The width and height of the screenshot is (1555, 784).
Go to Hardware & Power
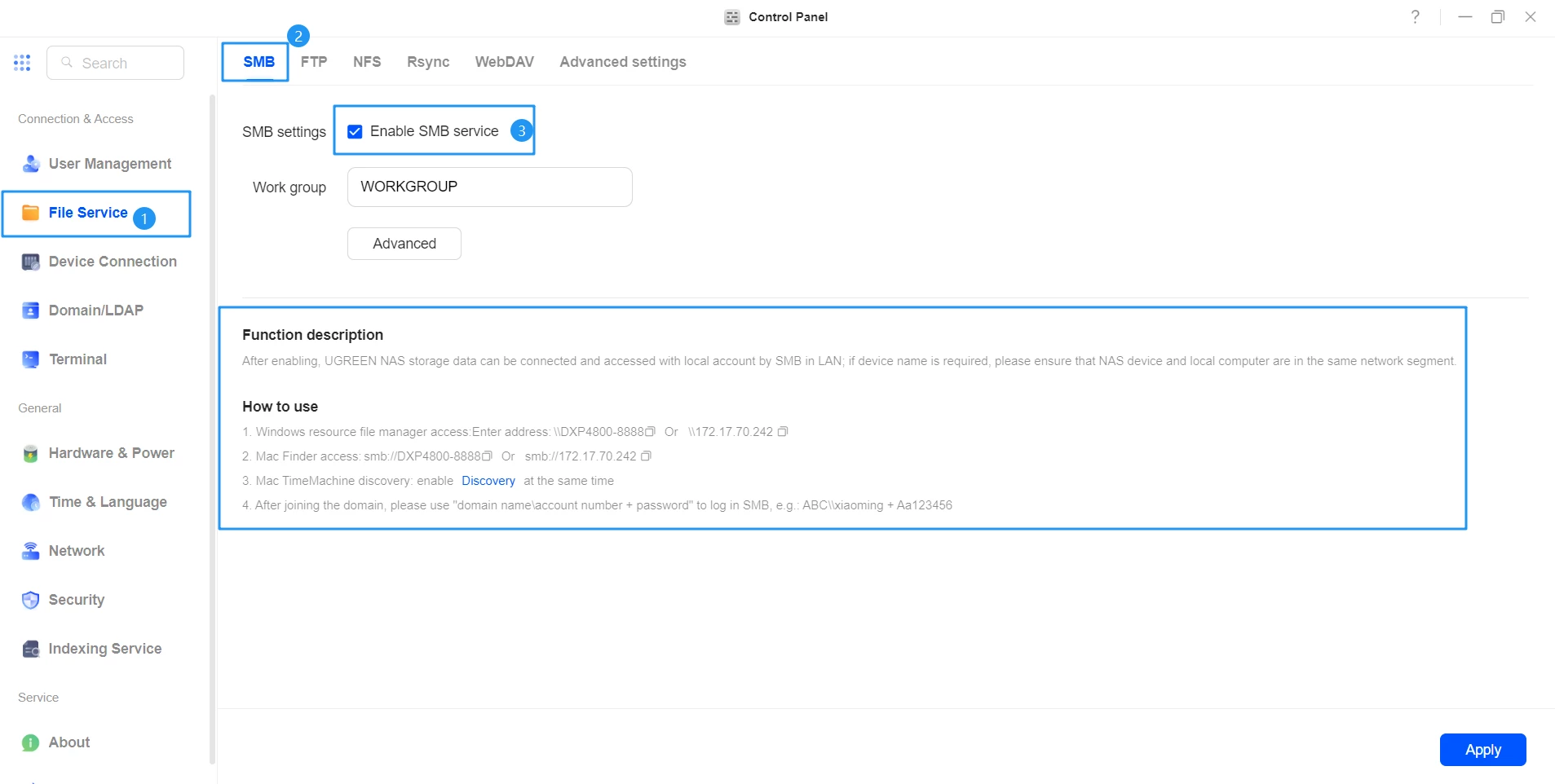point(97,453)
